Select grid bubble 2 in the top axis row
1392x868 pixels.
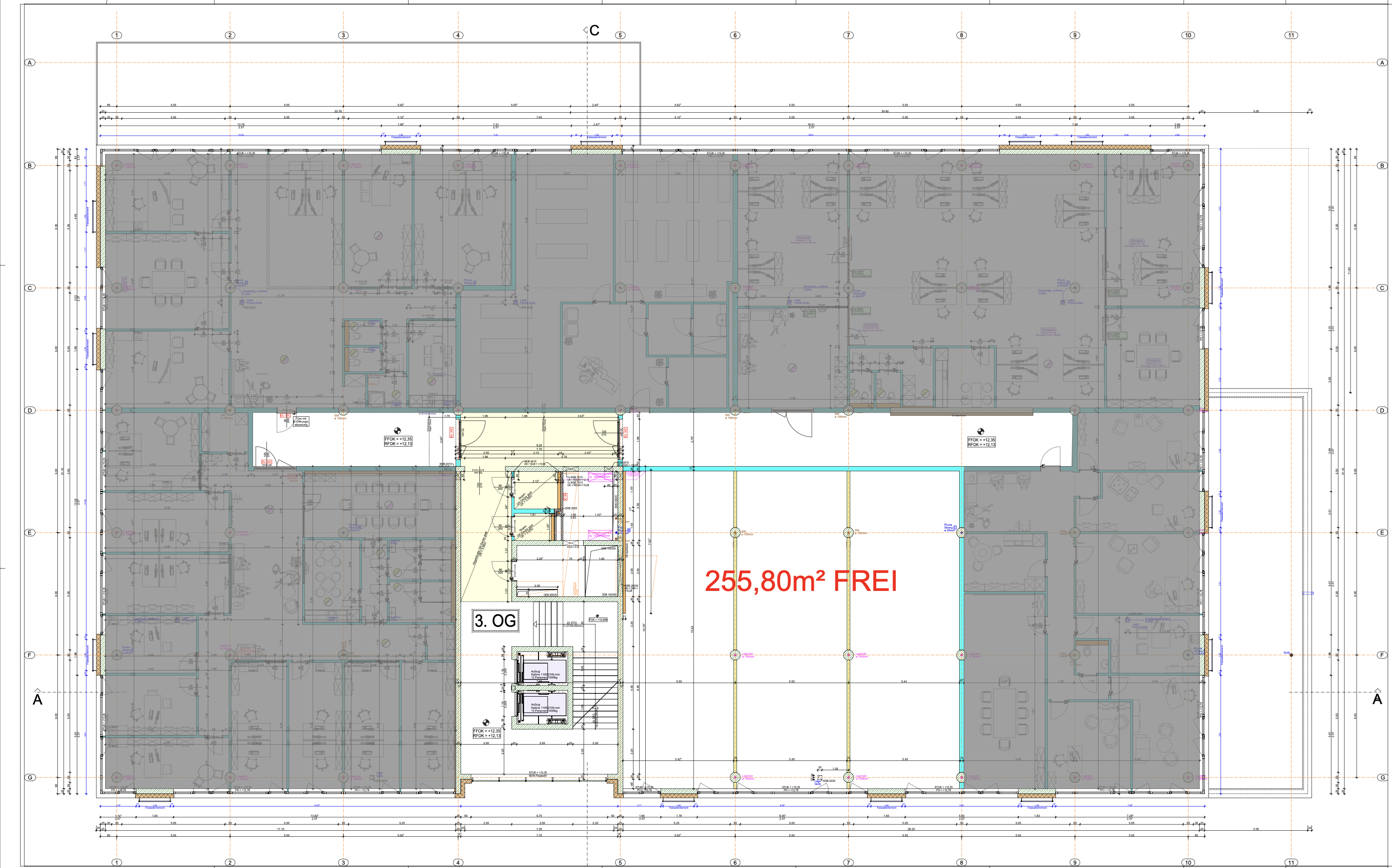[230, 35]
